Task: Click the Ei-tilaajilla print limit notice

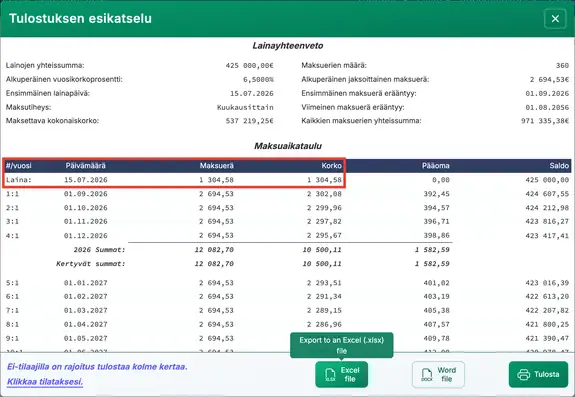Action: click(97, 367)
